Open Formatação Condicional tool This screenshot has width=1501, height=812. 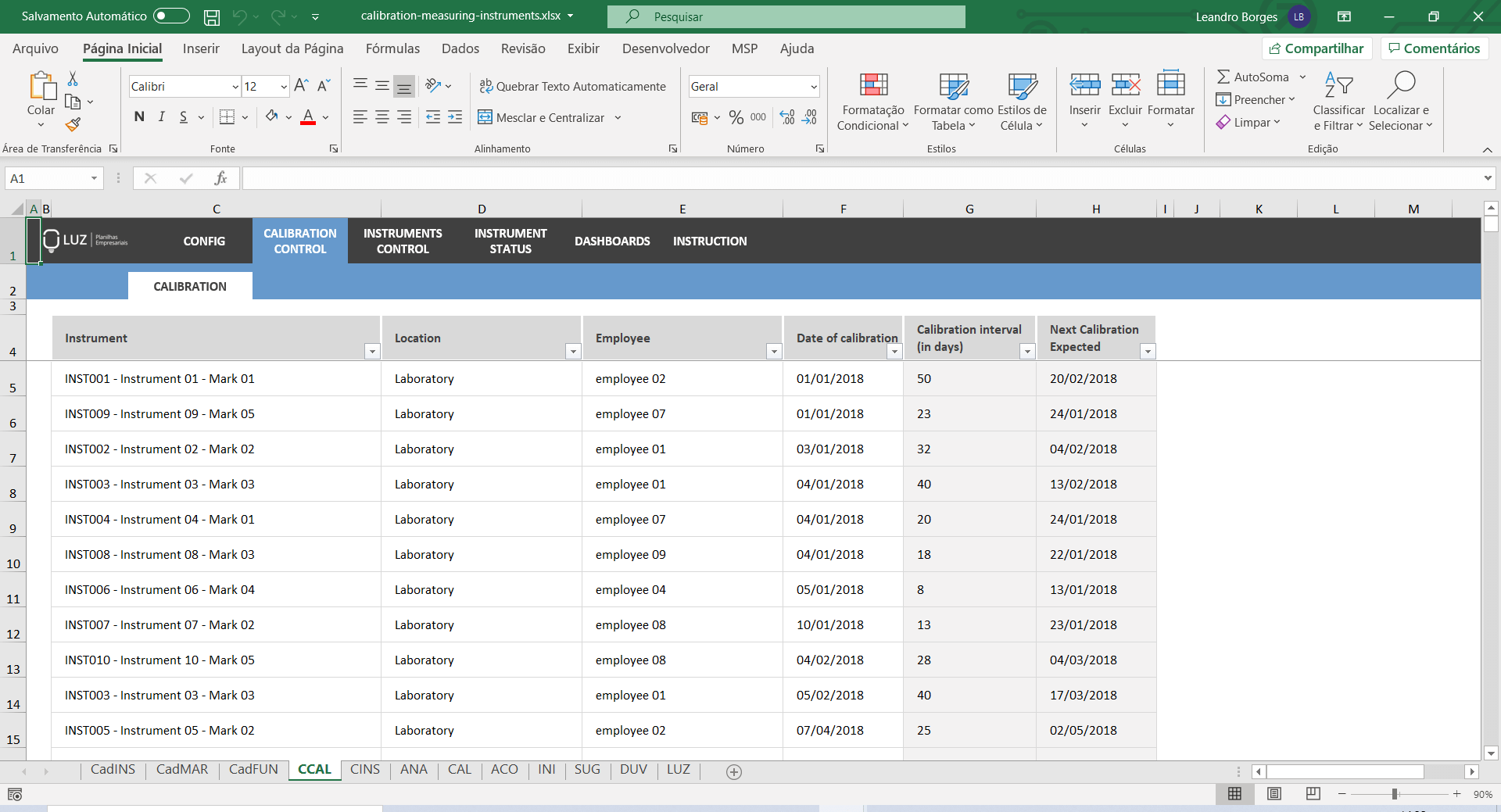872,100
